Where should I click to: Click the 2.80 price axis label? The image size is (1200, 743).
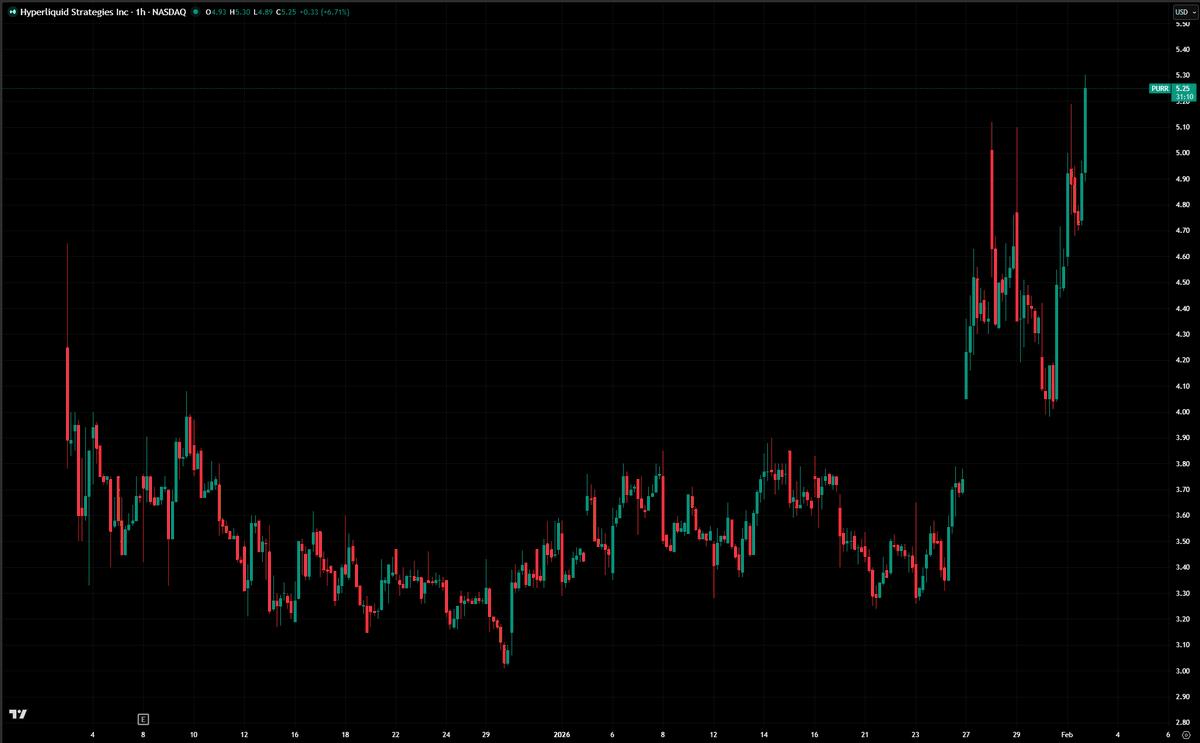[1181, 722]
